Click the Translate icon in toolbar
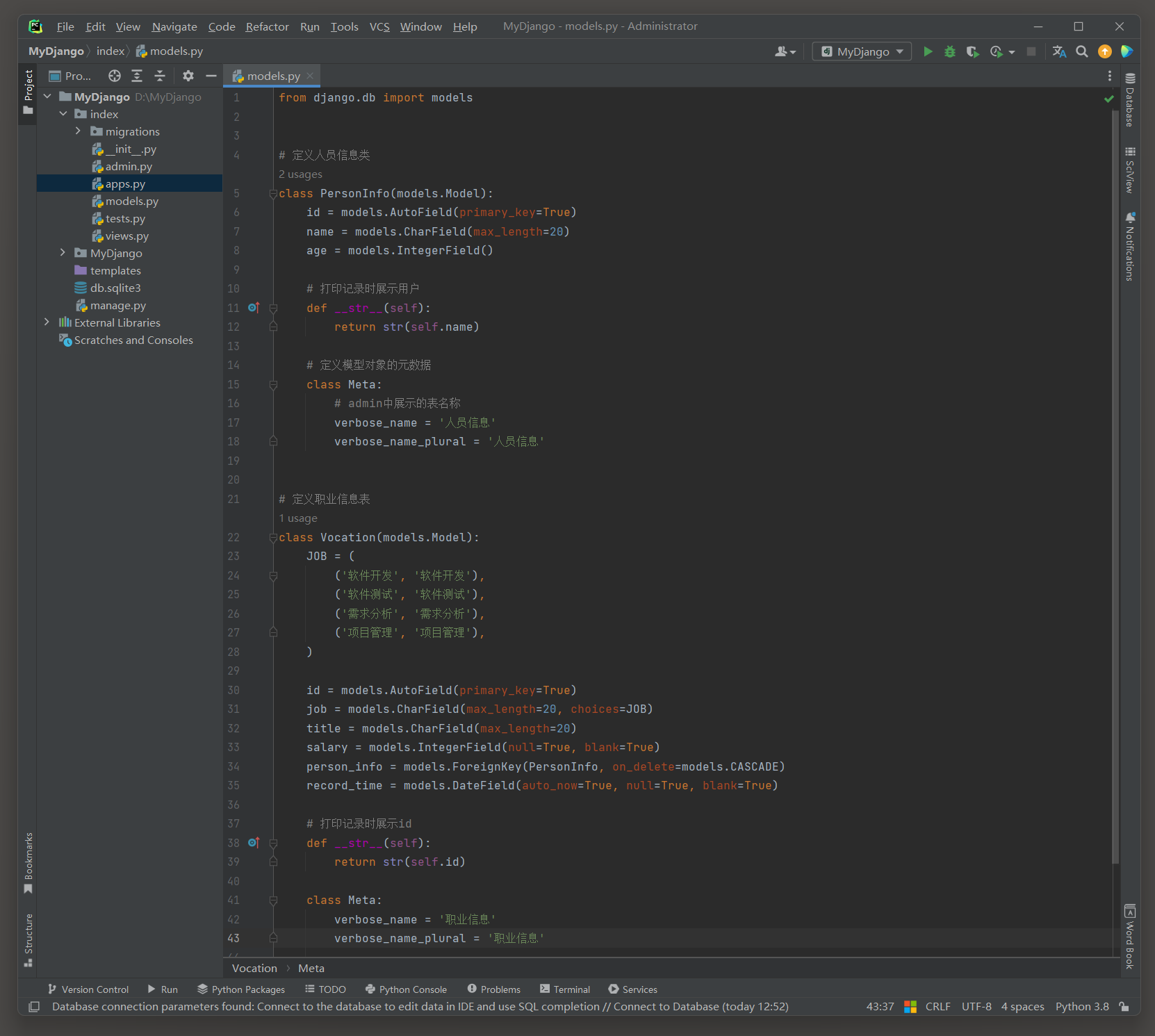Screen dimensions: 1155x1036 click(1059, 51)
